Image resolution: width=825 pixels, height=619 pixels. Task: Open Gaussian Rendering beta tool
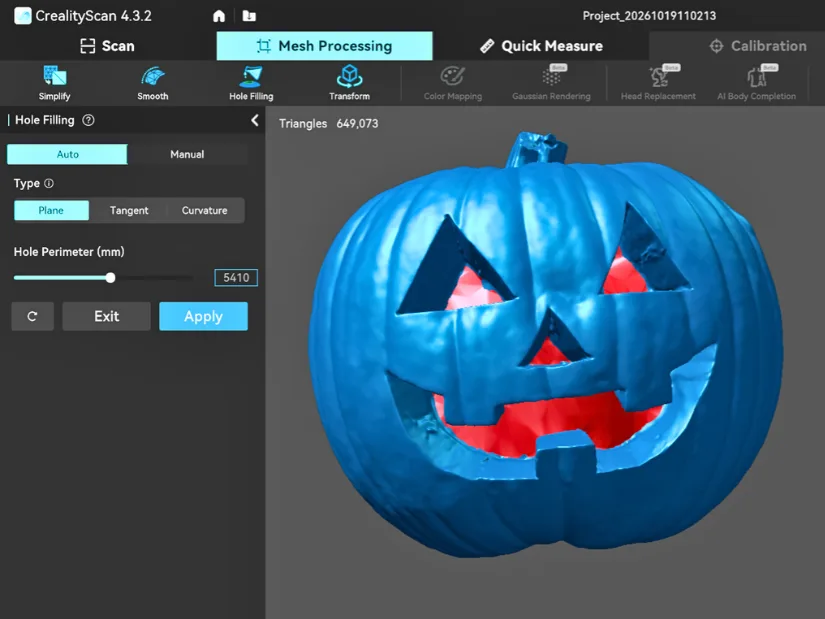pos(551,83)
